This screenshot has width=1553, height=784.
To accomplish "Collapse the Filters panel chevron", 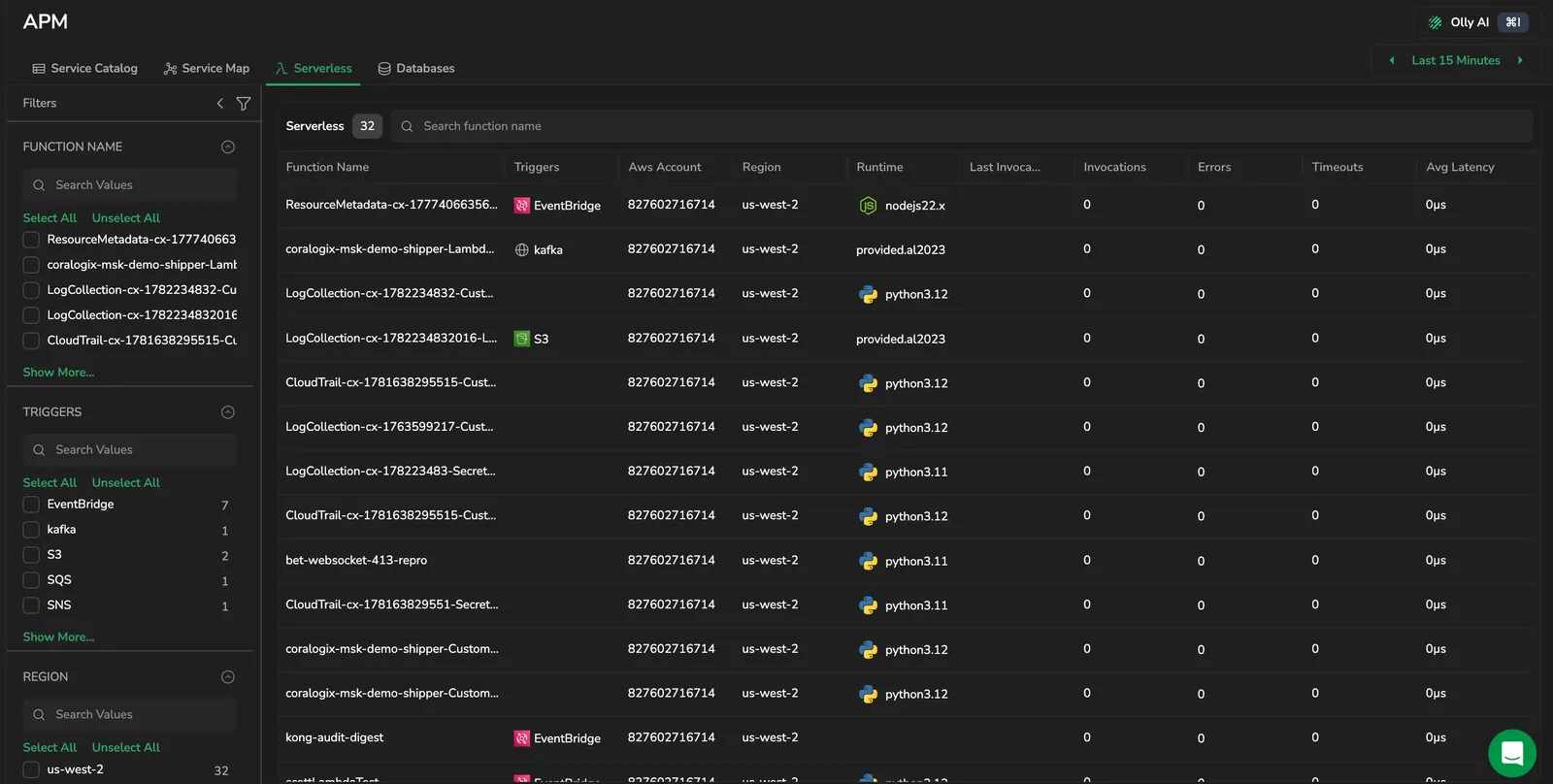I will pos(220,103).
